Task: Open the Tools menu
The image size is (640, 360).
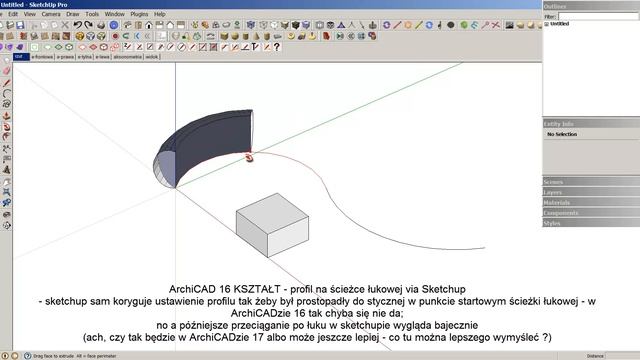Action: [92, 14]
